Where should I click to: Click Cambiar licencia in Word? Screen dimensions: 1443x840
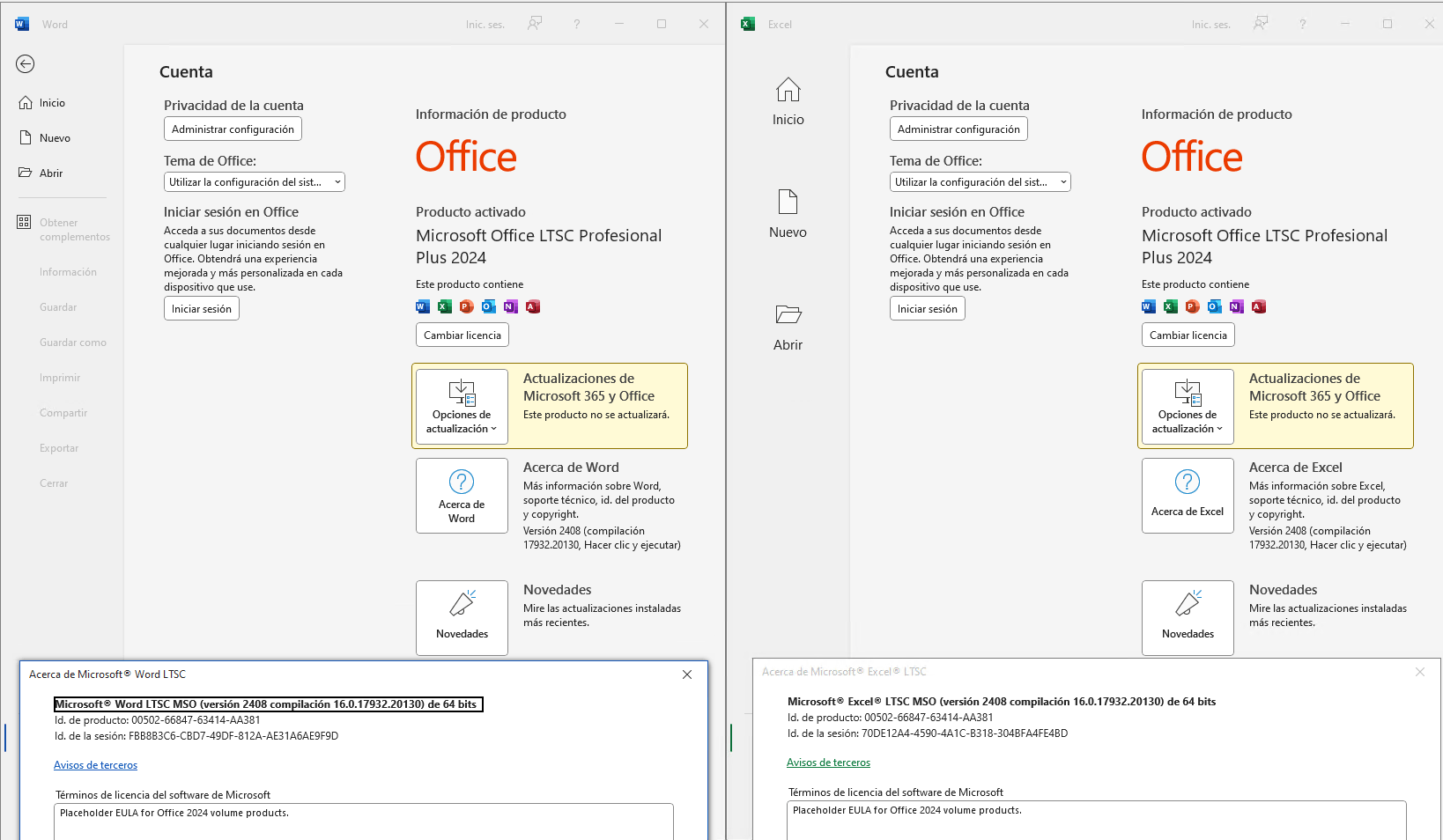[462, 335]
